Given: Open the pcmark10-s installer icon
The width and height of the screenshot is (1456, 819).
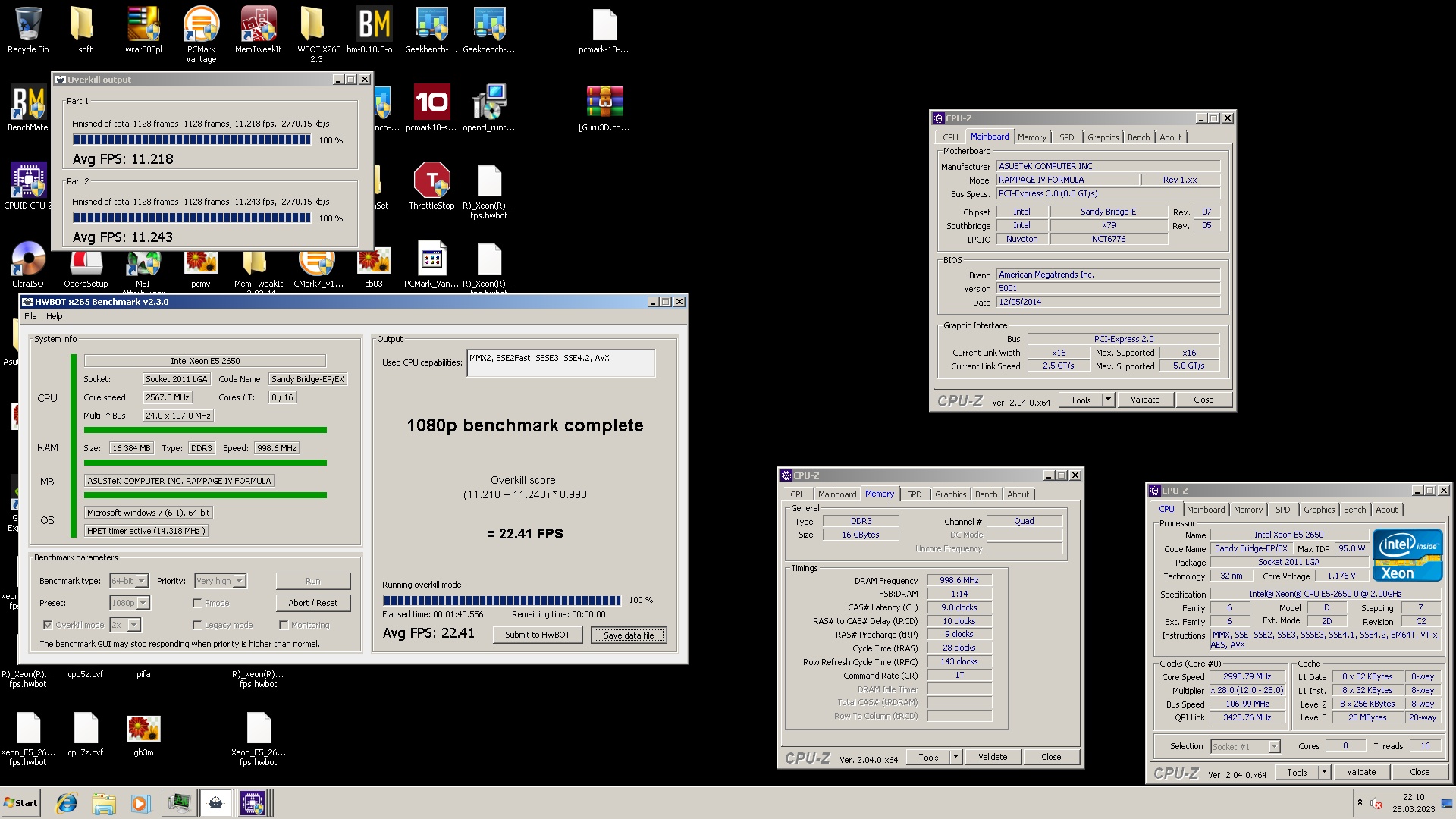Looking at the screenshot, I should coord(431,108).
